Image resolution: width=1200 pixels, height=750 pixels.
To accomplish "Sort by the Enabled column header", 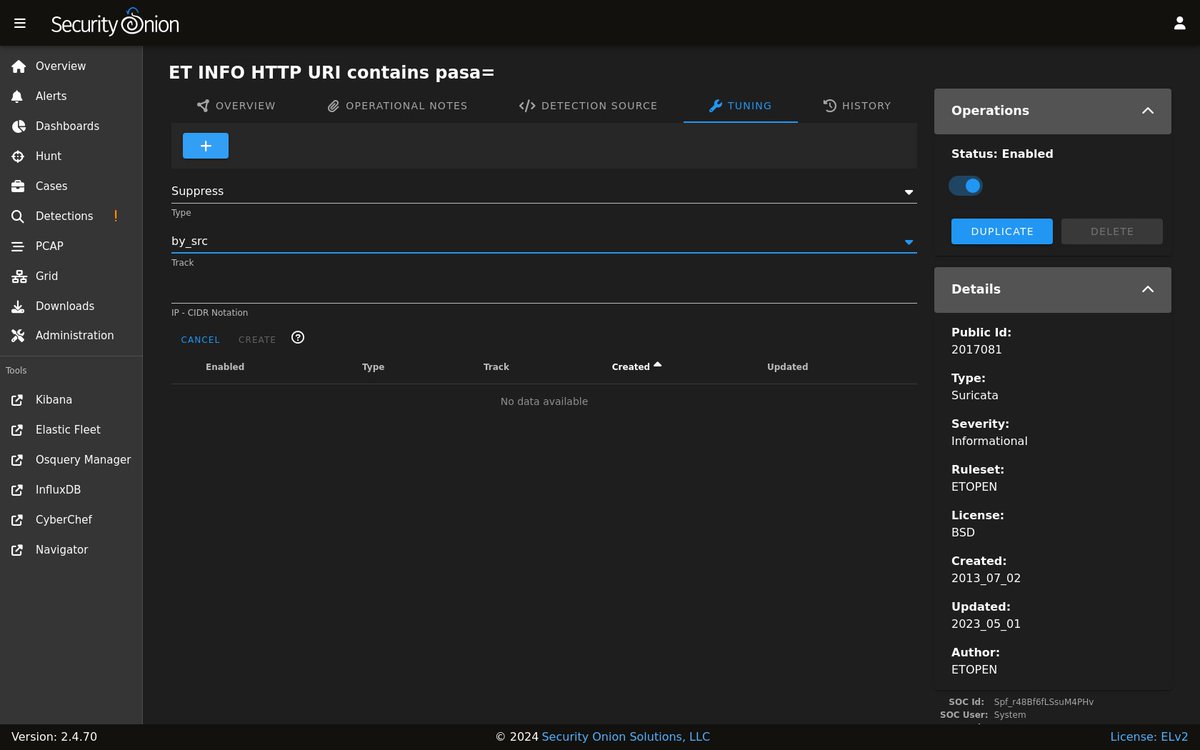I will pyautogui.click(x=225, y=367).
